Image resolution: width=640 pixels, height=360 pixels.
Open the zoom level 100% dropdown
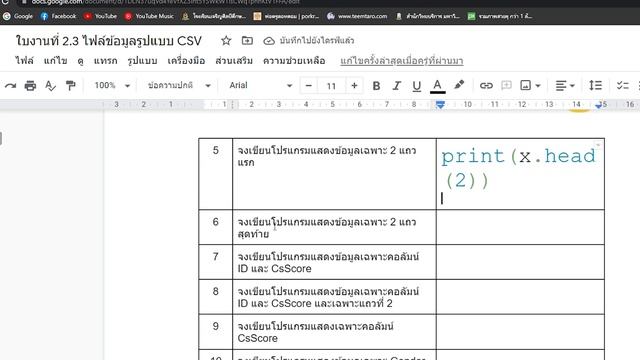[x=112, y=85]
